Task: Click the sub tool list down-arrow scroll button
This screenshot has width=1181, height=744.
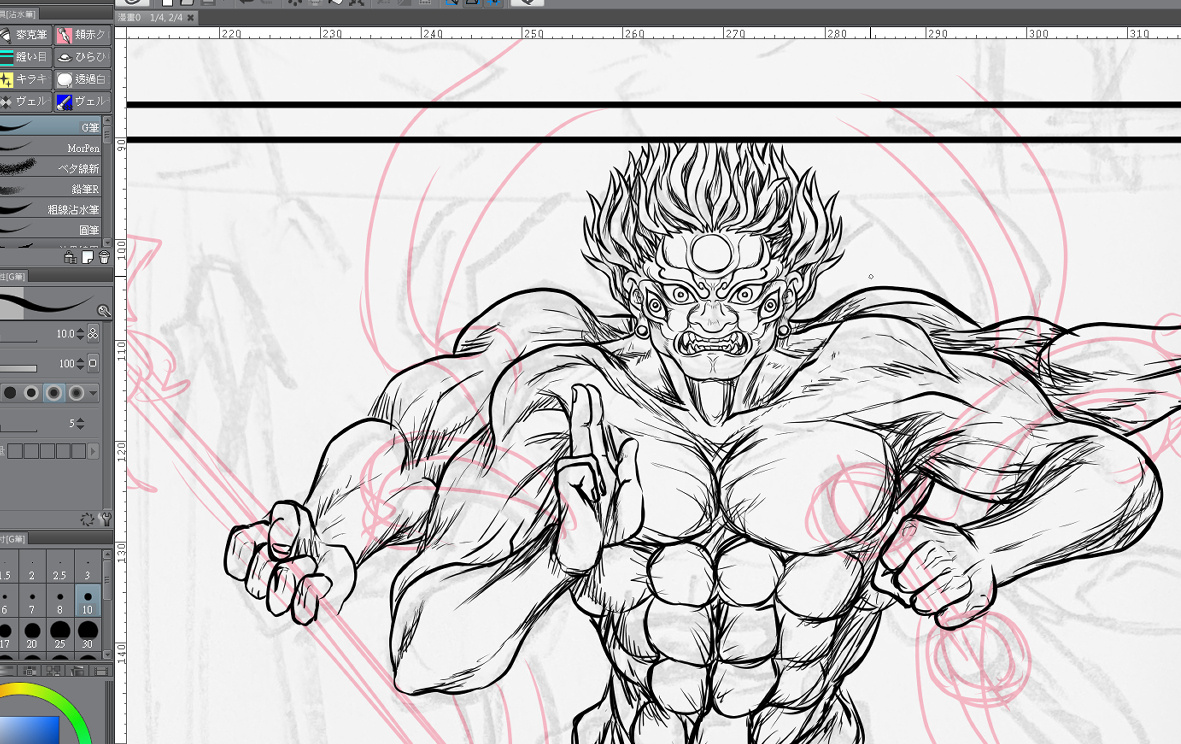Action: click(x=107, y=242)
